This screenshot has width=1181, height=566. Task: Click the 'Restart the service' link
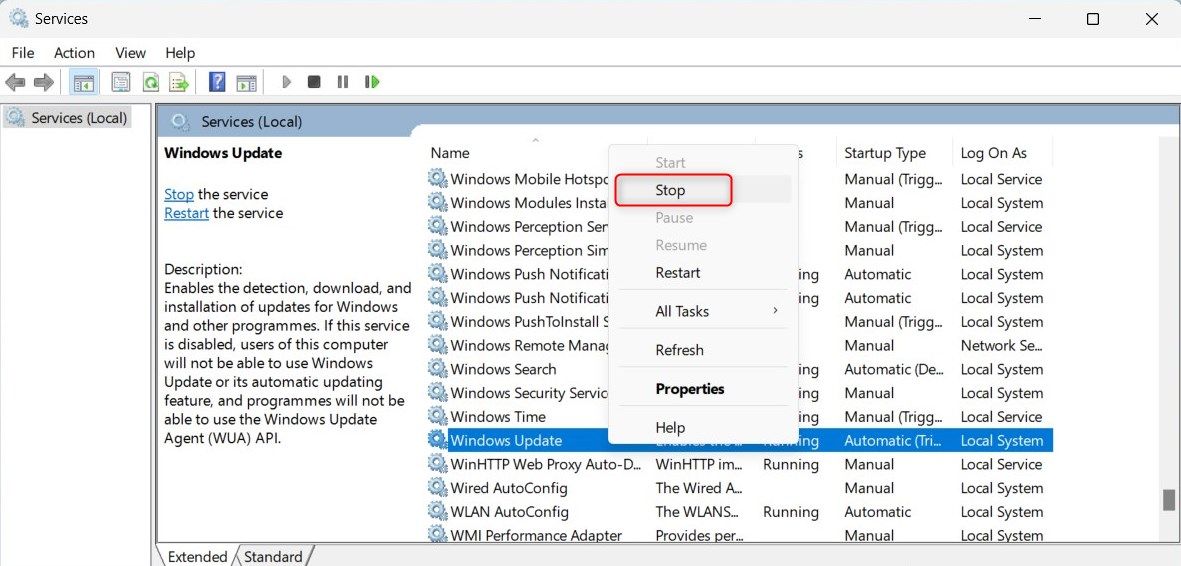186,213
